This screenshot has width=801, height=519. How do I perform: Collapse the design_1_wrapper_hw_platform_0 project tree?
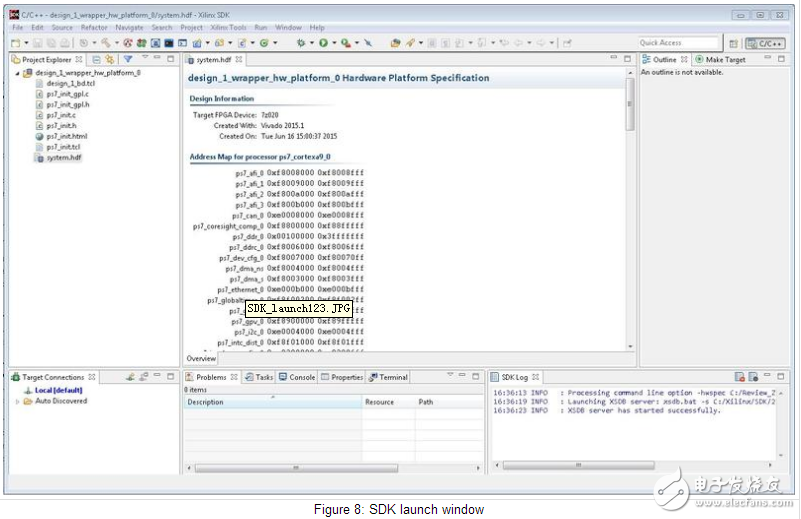(17, 73)
